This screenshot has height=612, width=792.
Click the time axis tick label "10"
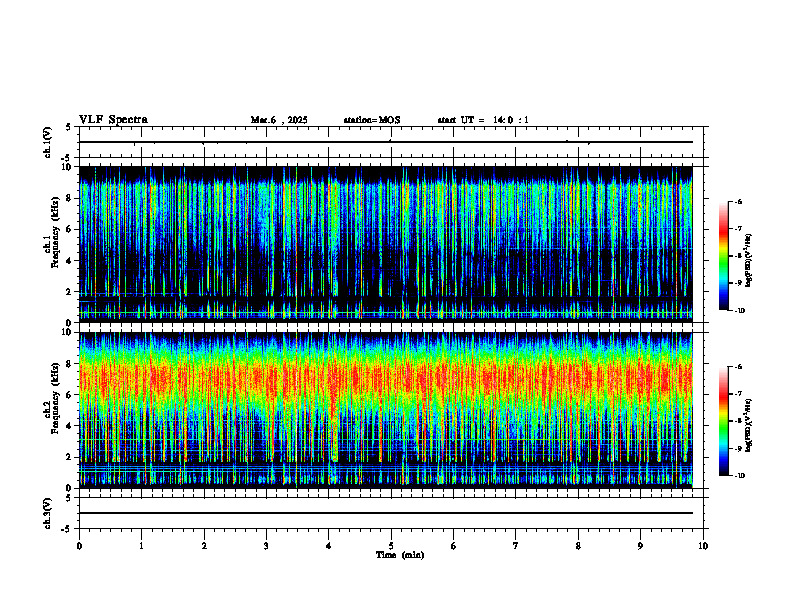[x=703, y=546]
